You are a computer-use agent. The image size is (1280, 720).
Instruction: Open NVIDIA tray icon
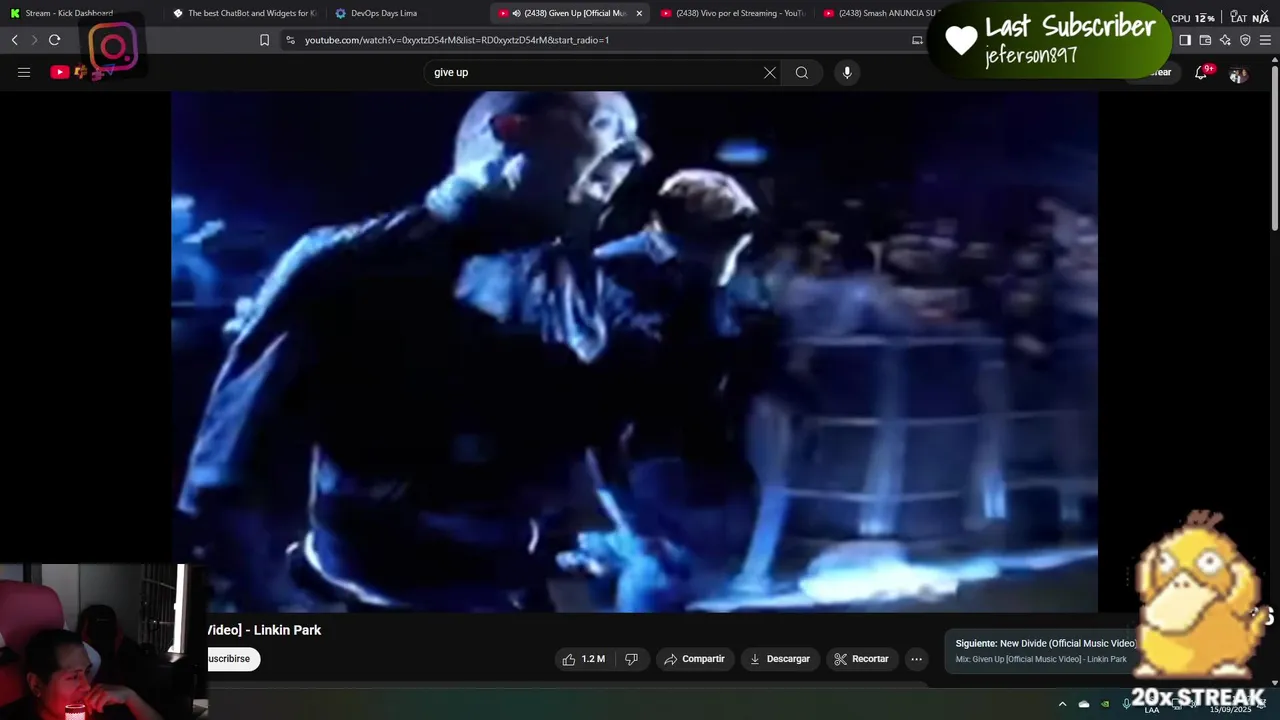1105,704
